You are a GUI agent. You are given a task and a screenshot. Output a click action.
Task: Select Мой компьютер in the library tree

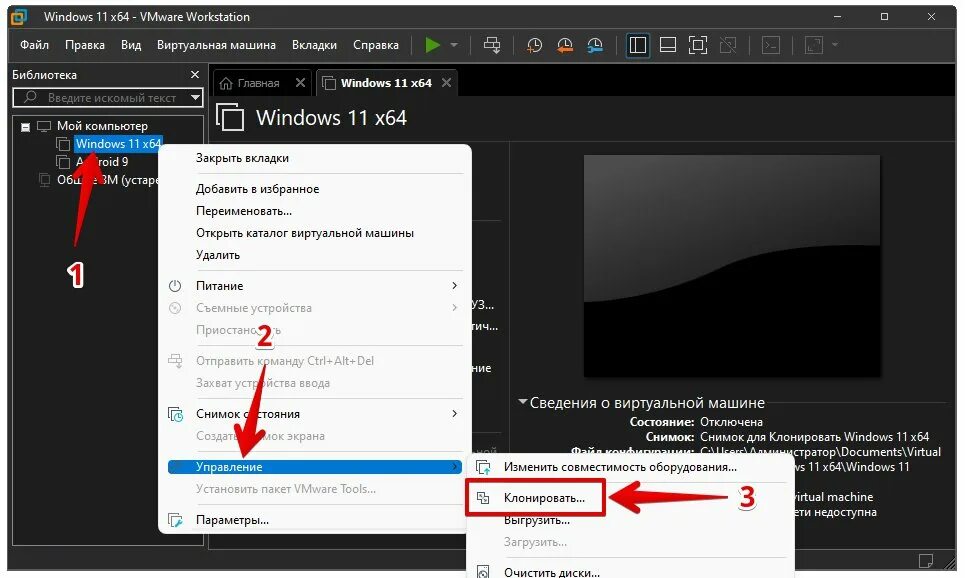[x=102, y=126]
